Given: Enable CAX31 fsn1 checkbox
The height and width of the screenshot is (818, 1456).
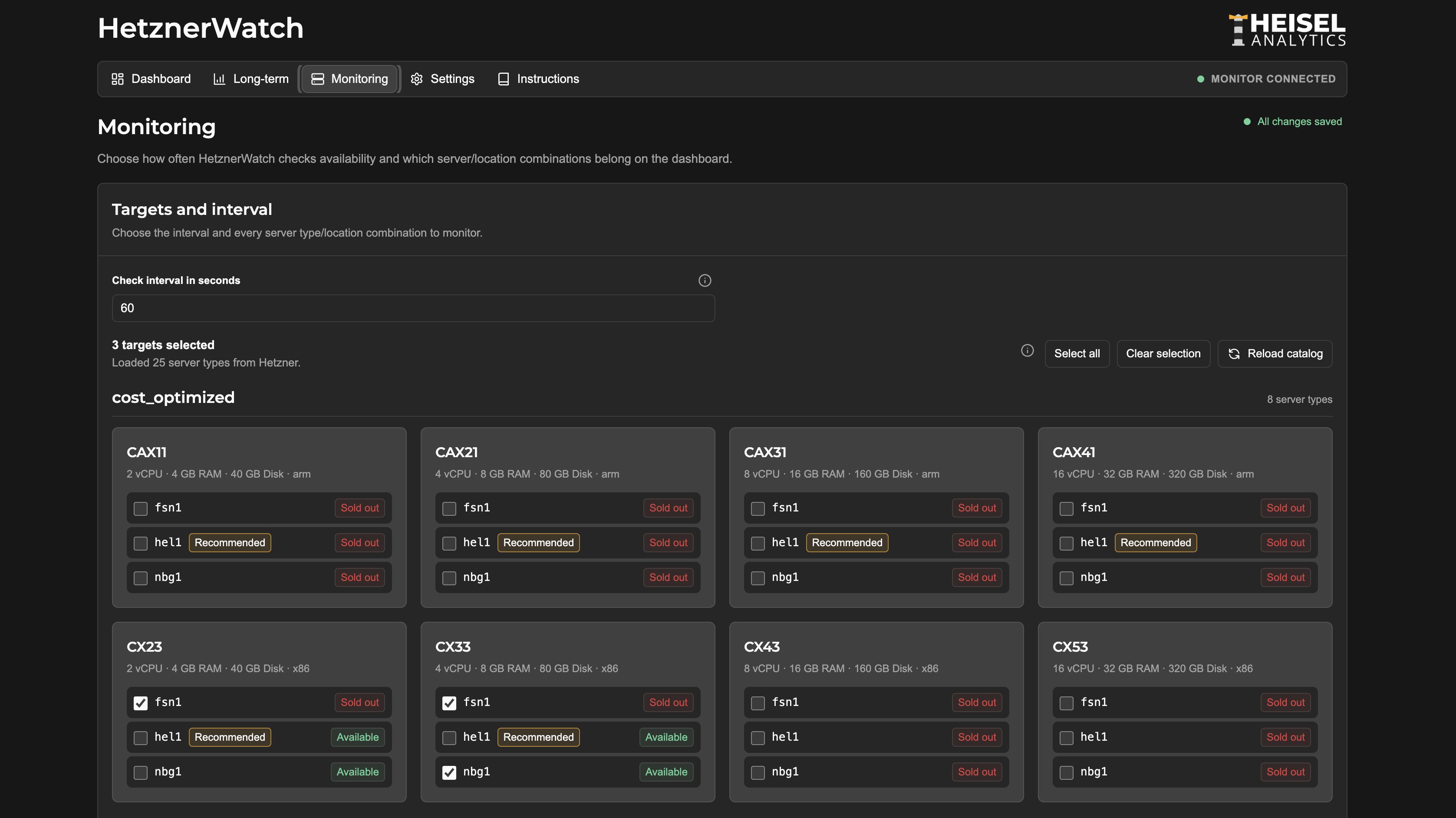Looking at the screenshot, I should [x=758, y=509].
